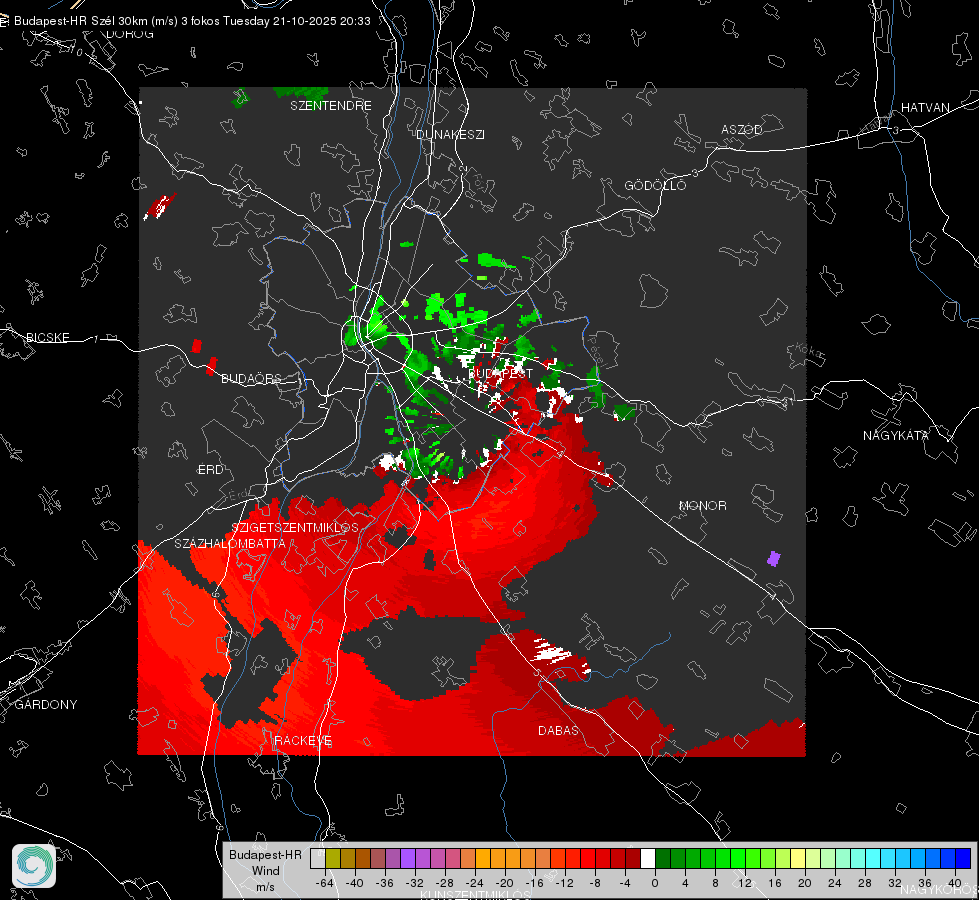Click the -12 legend scale value
The height and width of the screenshot is (900, 979).
[564, 883]
